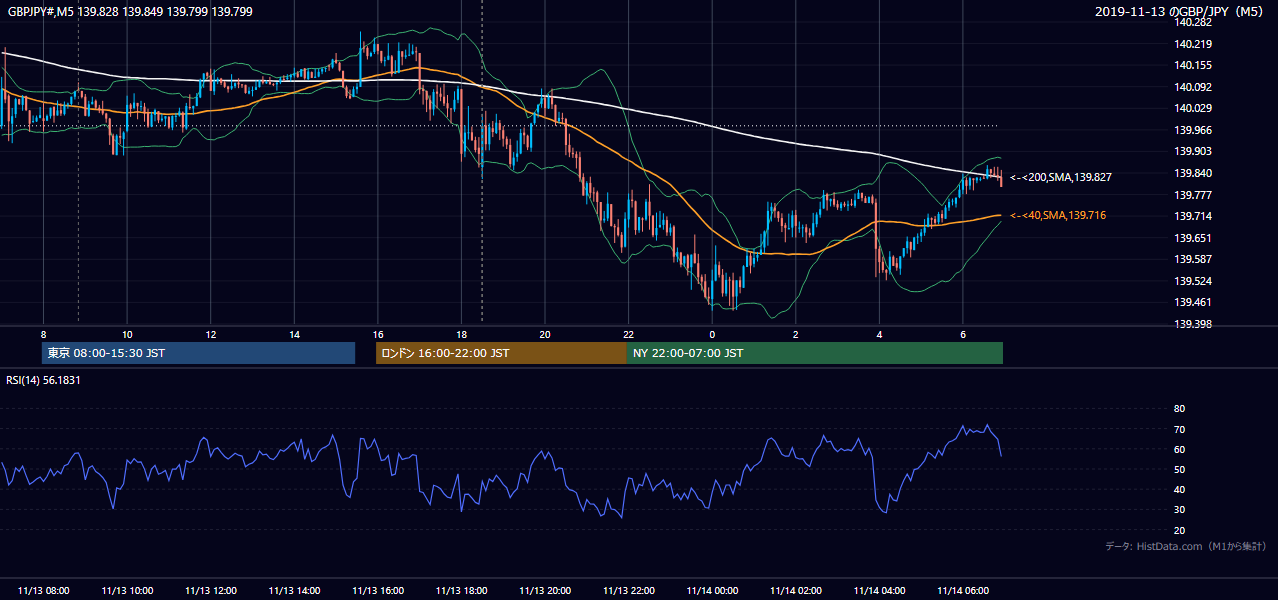The height and width of the screenshot is (600, 1278).
Task: Click the RSI 20 level label
Action: tap(1179, 530)
